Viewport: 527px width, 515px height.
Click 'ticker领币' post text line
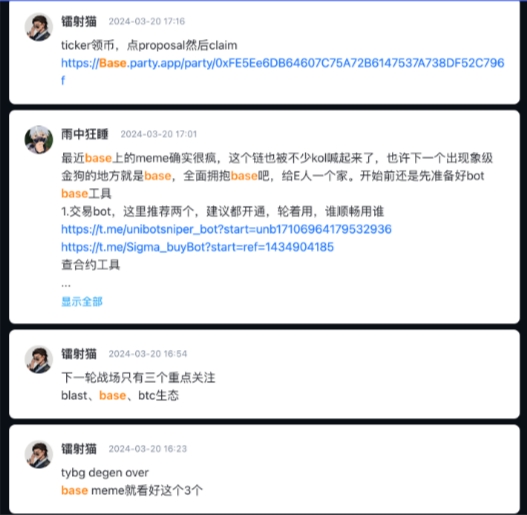pos(149,45)
